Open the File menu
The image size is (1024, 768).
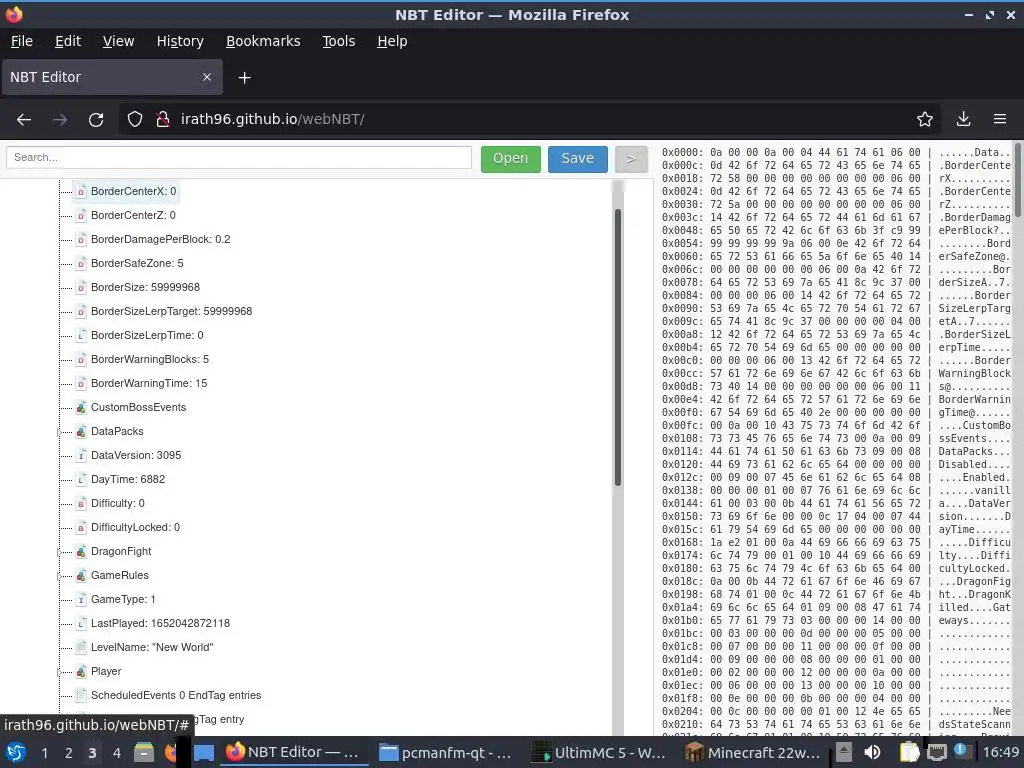coord(22,41)
